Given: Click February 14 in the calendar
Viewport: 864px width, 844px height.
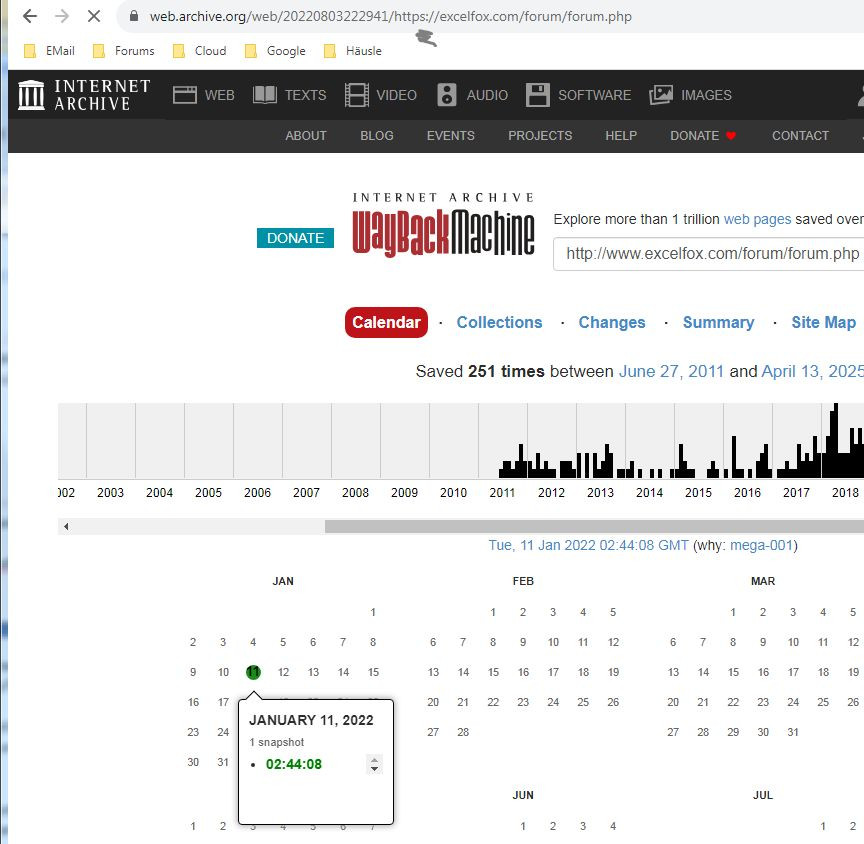Looking at the screenshot, I should (463, 672).
